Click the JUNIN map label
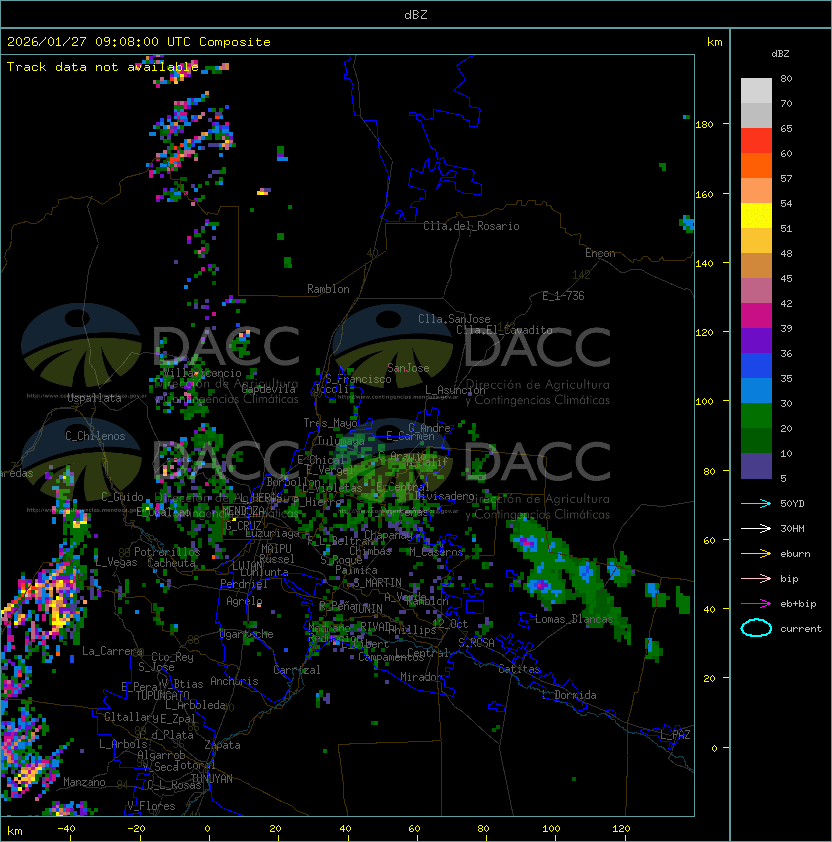Screen dimensions: 832x842 [367, 608]
